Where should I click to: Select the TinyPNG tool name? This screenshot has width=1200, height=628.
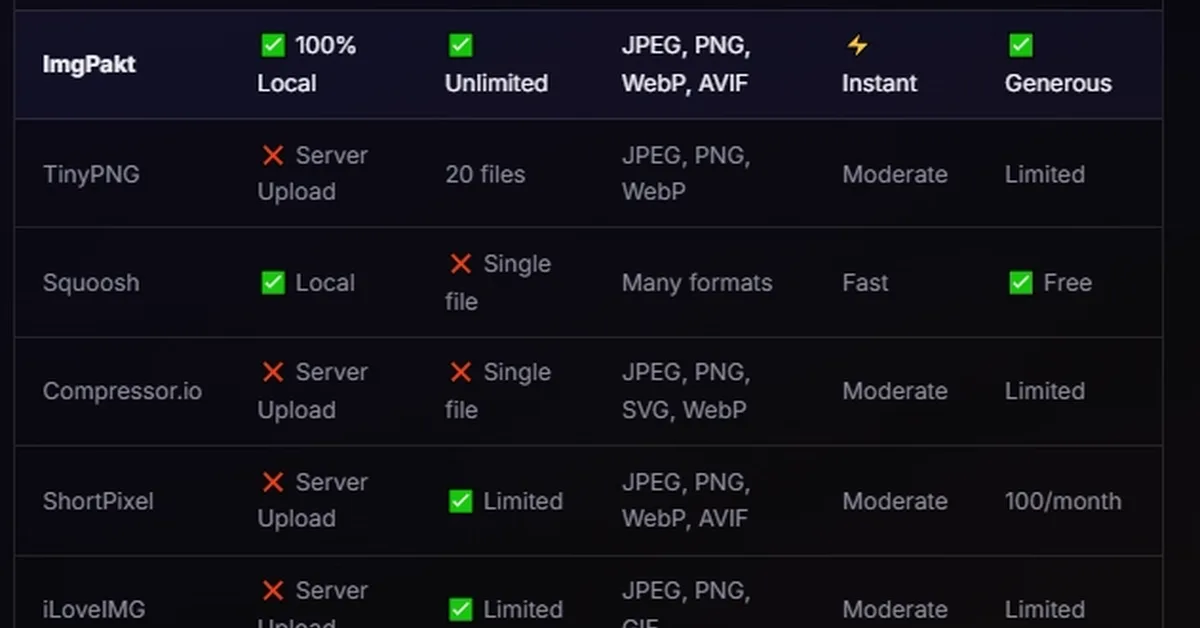[91, 174]
